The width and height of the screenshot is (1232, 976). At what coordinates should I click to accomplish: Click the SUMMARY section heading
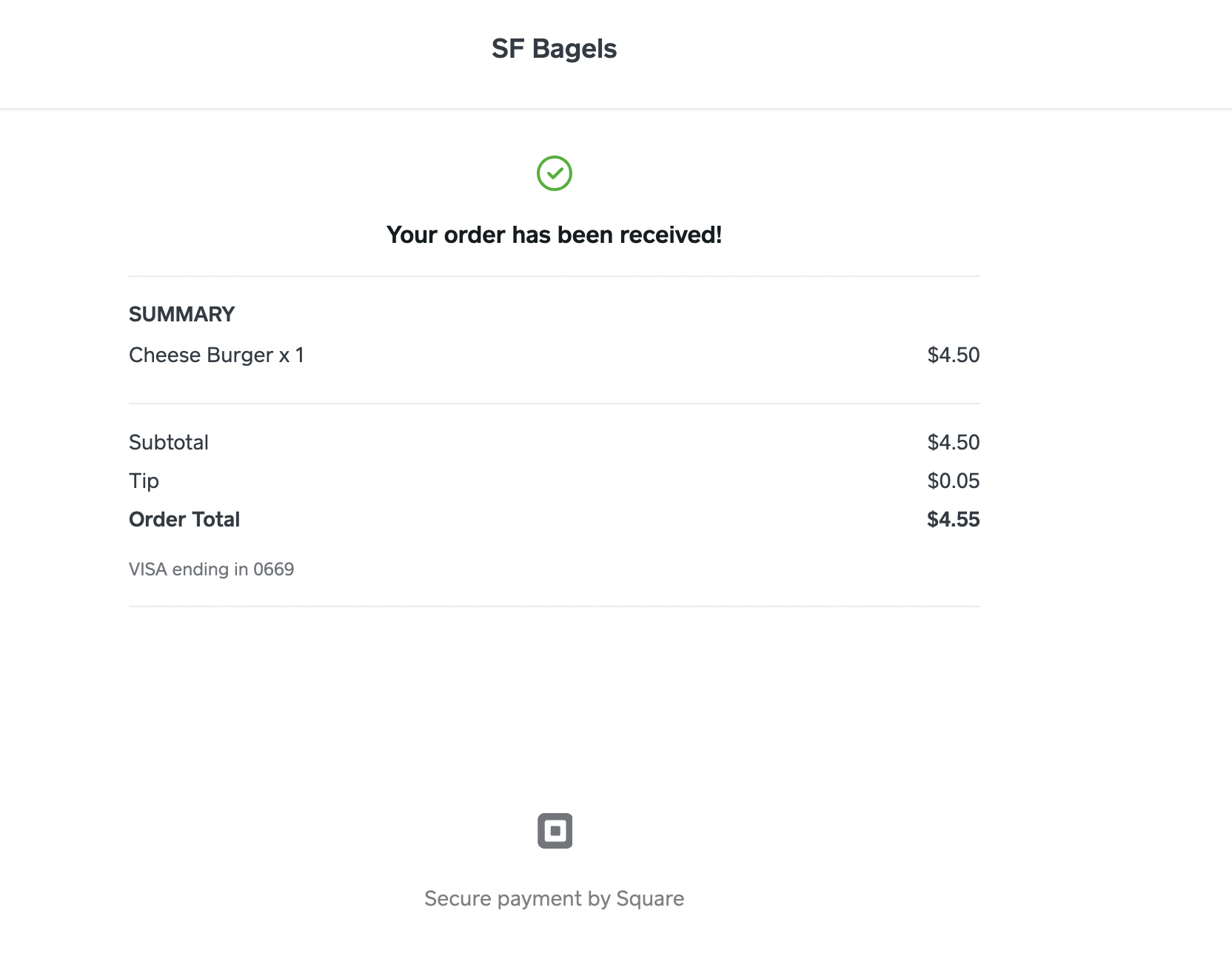click(181, 314)
